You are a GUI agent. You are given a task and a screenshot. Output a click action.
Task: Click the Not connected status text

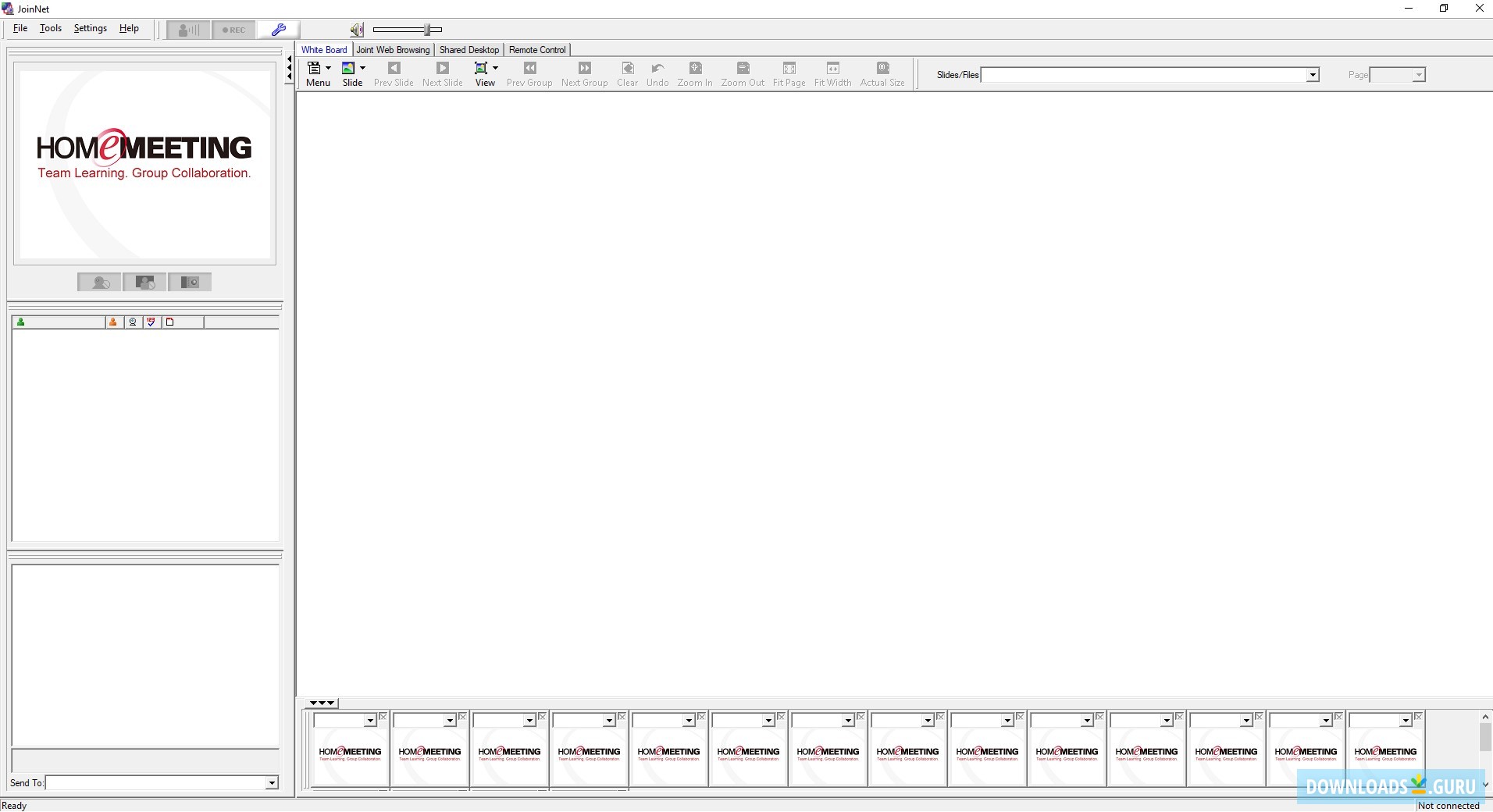coord(1448,805)
